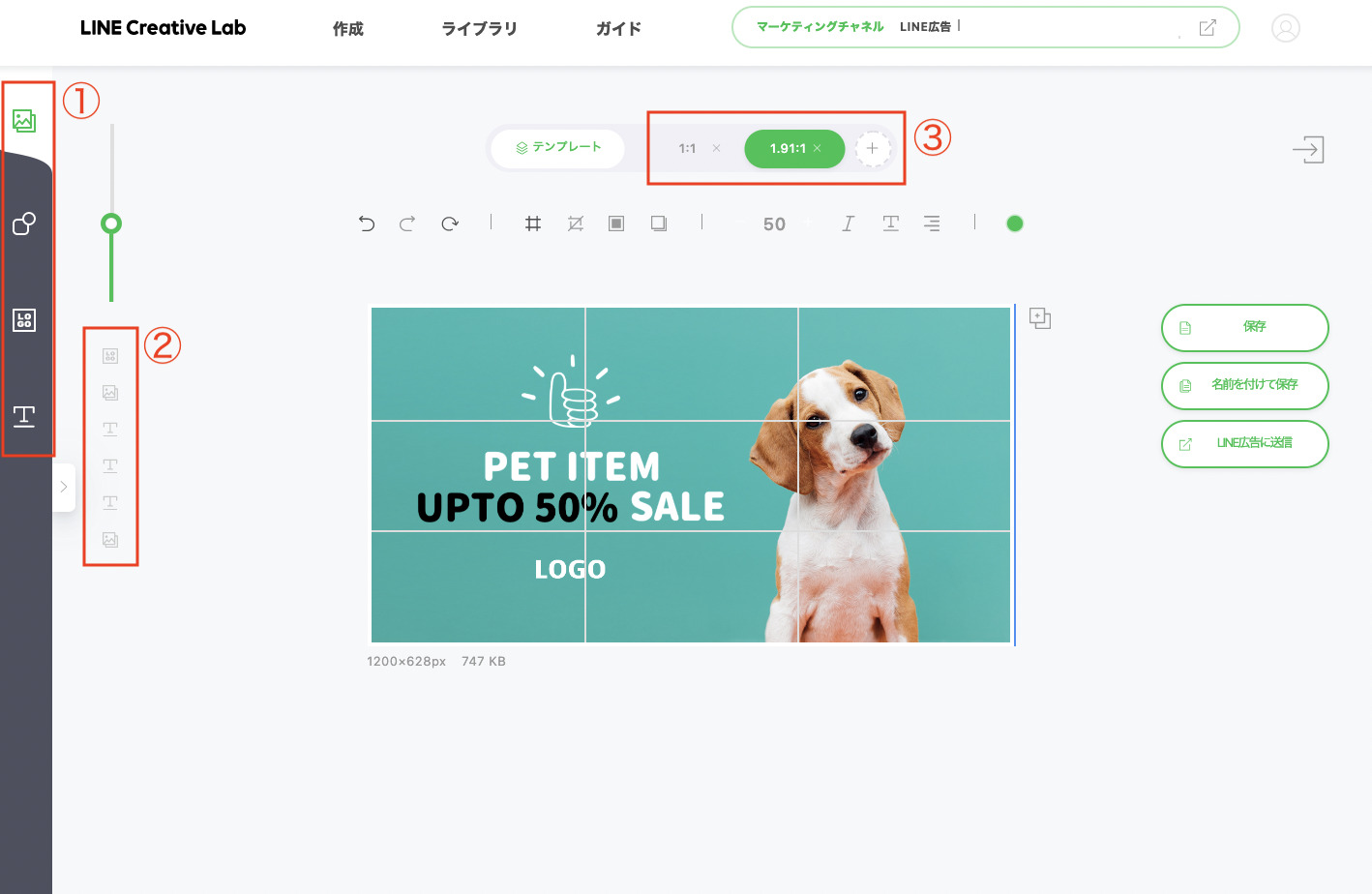Choose the text tool in sidebar
The image size is (1372, 894).
pyautogui.click(x=24, y=416)
